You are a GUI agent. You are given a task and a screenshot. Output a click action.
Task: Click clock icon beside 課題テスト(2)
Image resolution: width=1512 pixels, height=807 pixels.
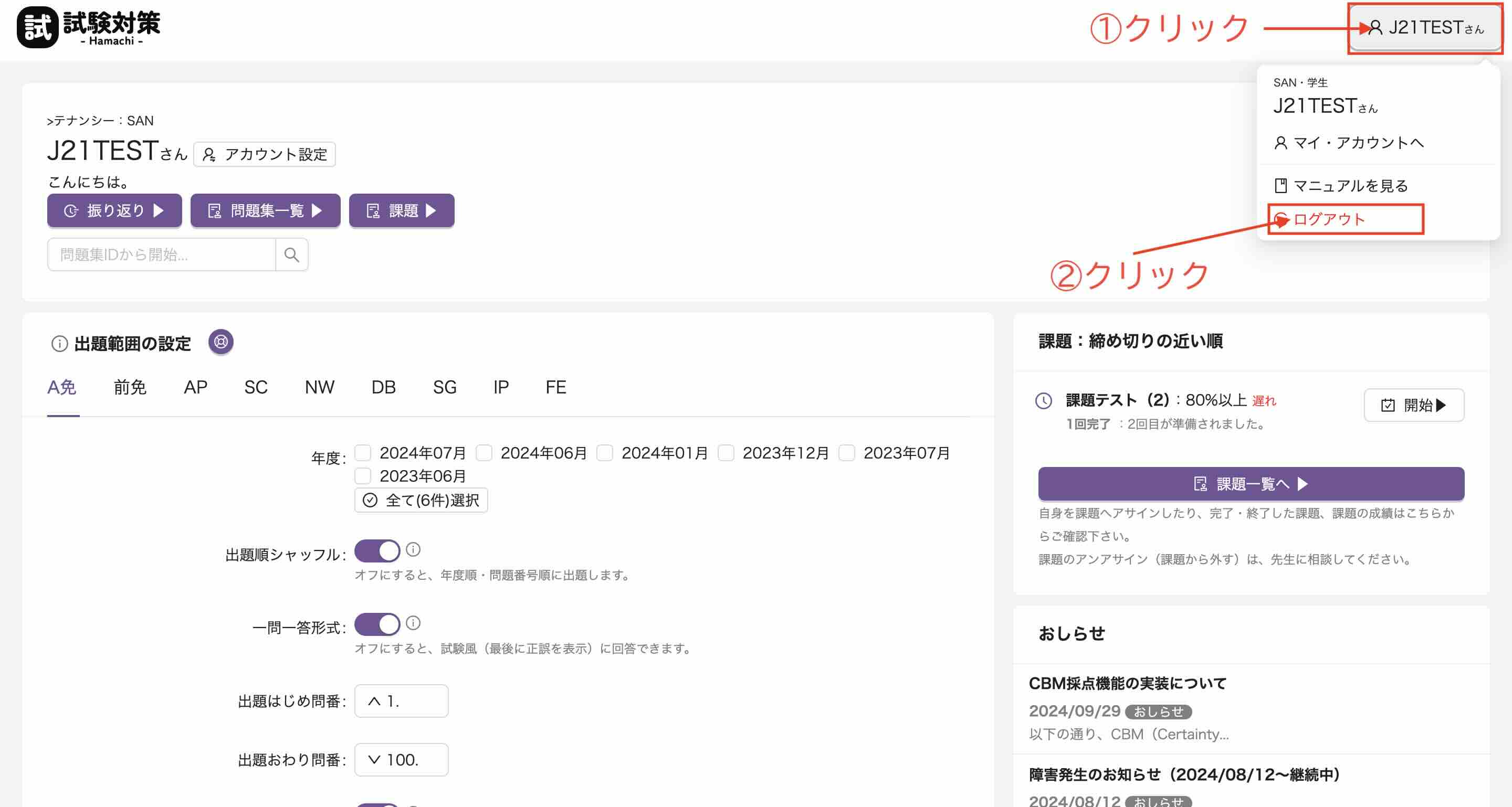point(1043,401)
